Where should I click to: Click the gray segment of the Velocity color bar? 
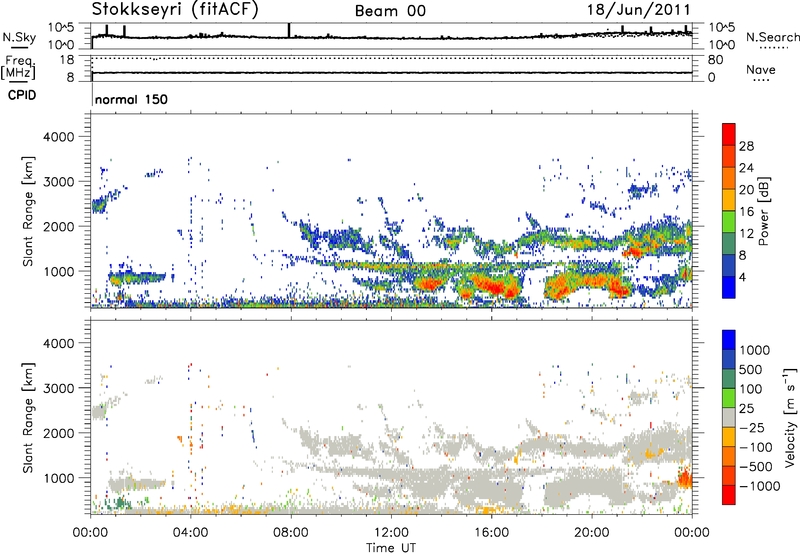point(729,417)
